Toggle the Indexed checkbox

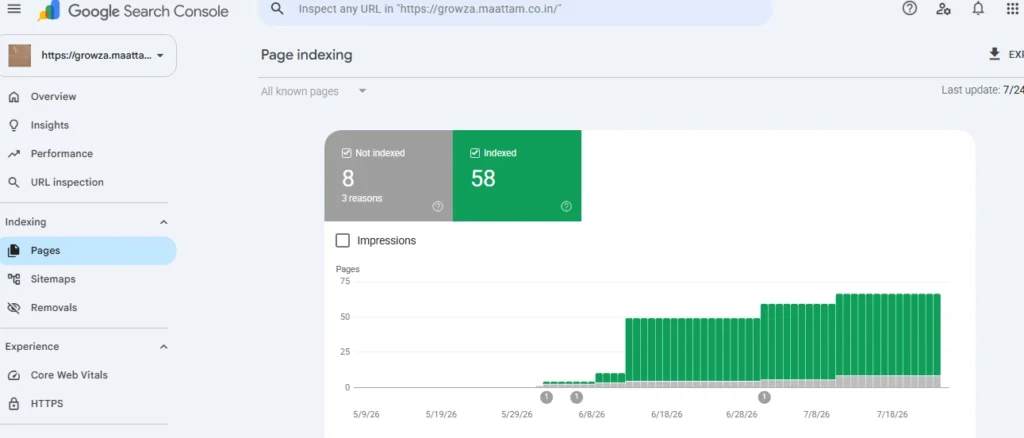coord(475,153)
